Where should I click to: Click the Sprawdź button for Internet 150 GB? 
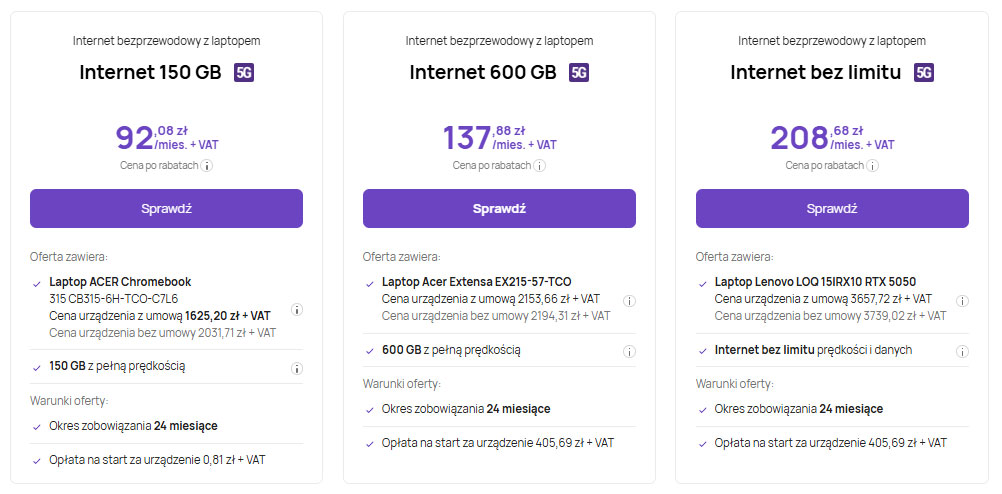click(166, 208)
